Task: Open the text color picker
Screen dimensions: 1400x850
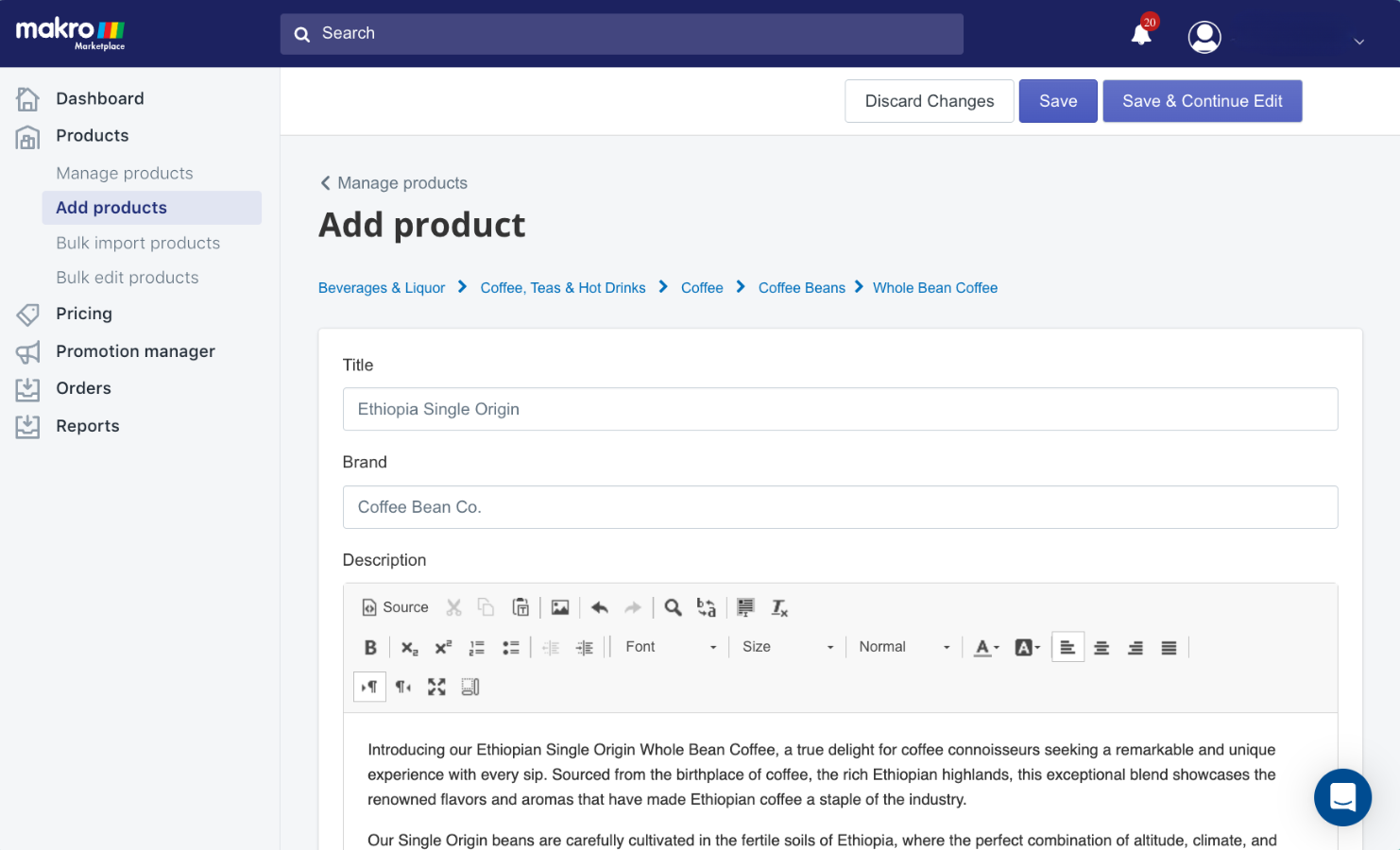Action: point(986,647)
